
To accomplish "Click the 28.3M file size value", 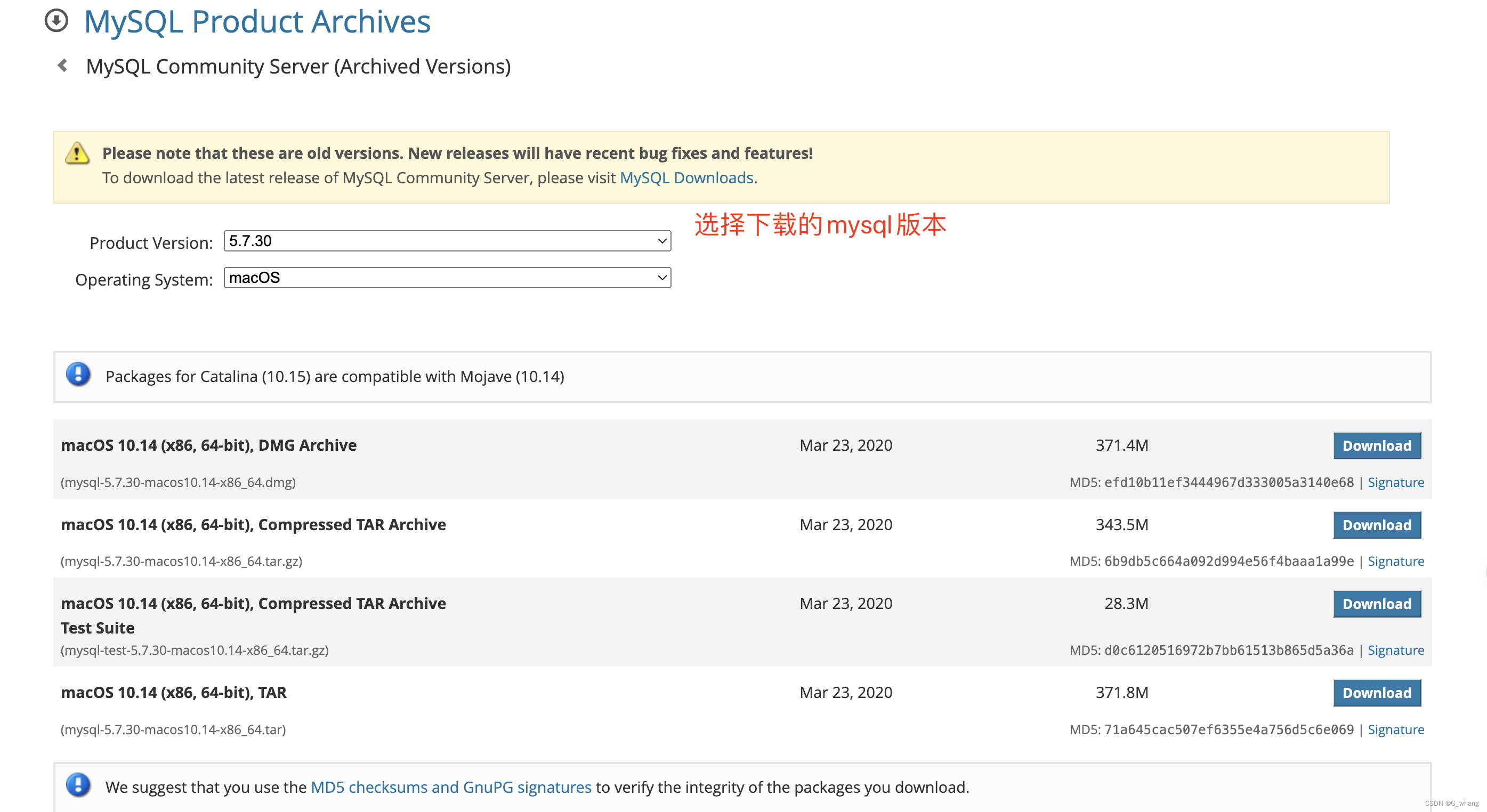I will click(1126, 604).
